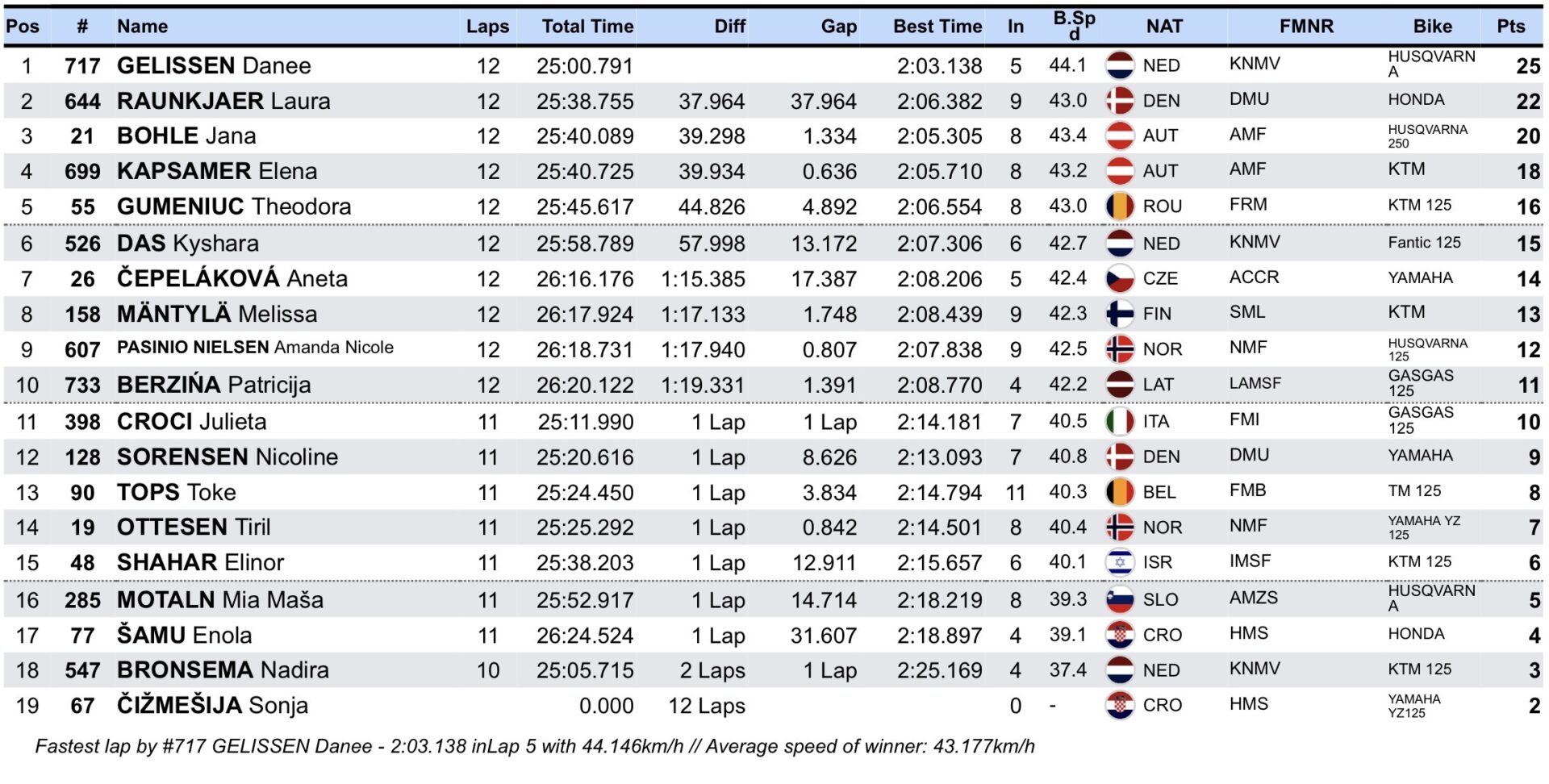Viewport: 1549px width, 784px height.
Task: Click the Pts column header
Action: 1511,27
